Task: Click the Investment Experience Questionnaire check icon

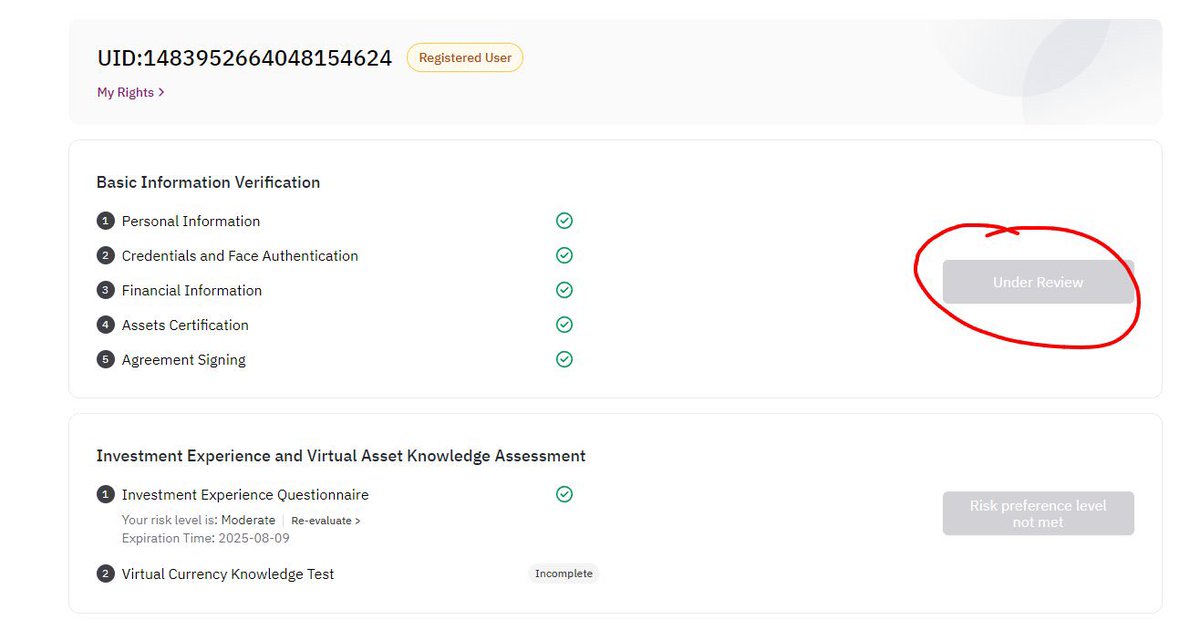Action: click(x=564, y=494)
